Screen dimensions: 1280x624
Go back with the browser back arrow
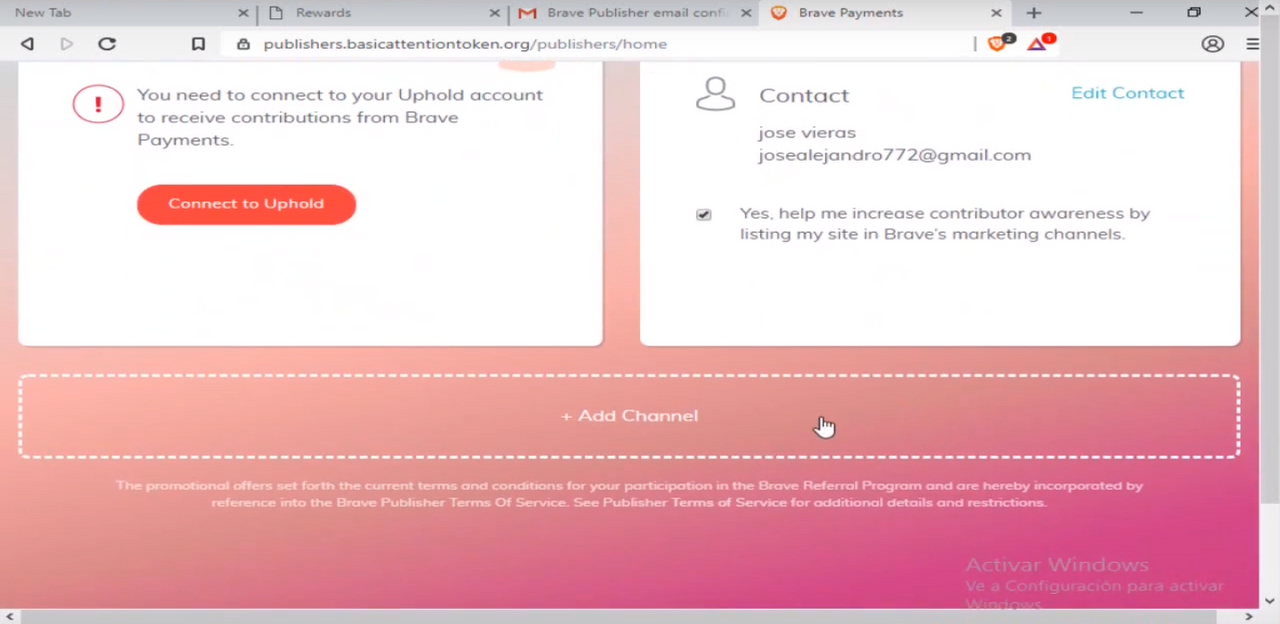[x=27, y=44]
